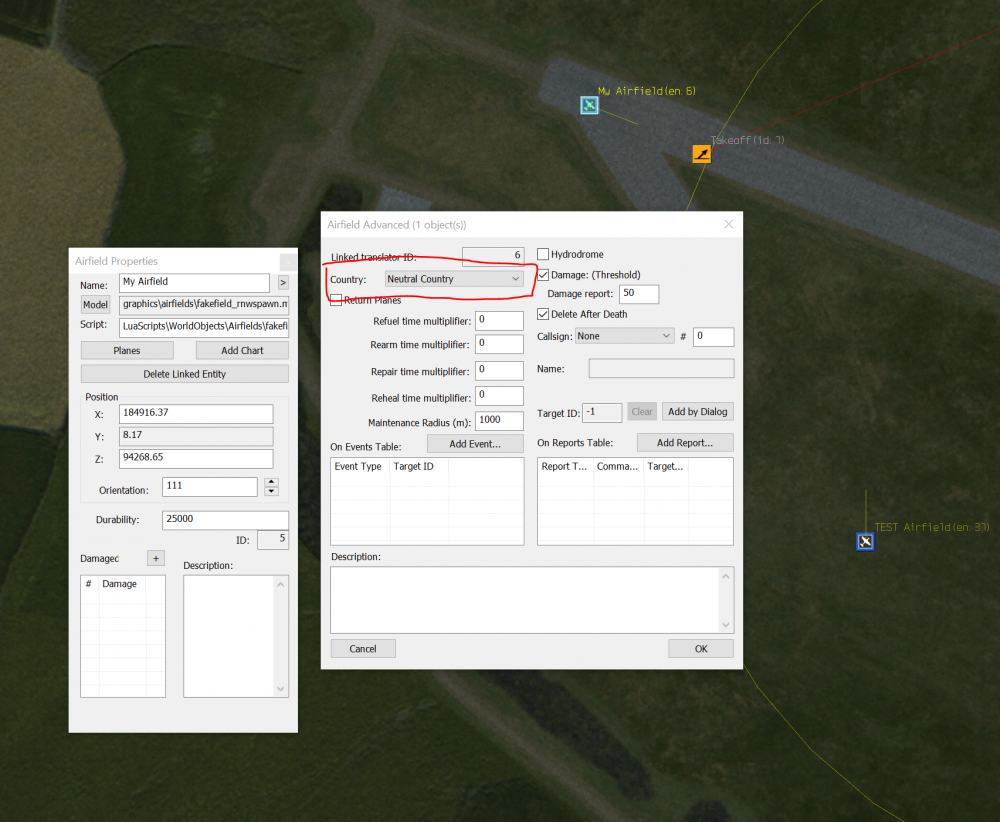Open Add Event dialog
The image size is (1000, 822).
(x=475, y=443)
